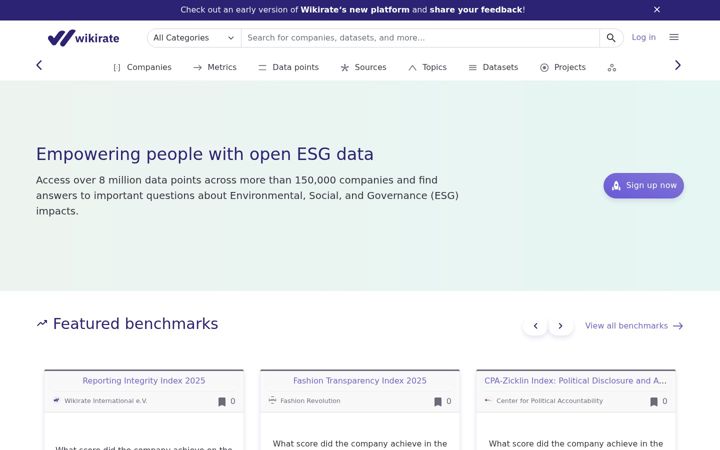Image resolution: width=720 pixels, height=450 pixels.
Task: Open the Topics tab
Action: click(x=428, y=68)
